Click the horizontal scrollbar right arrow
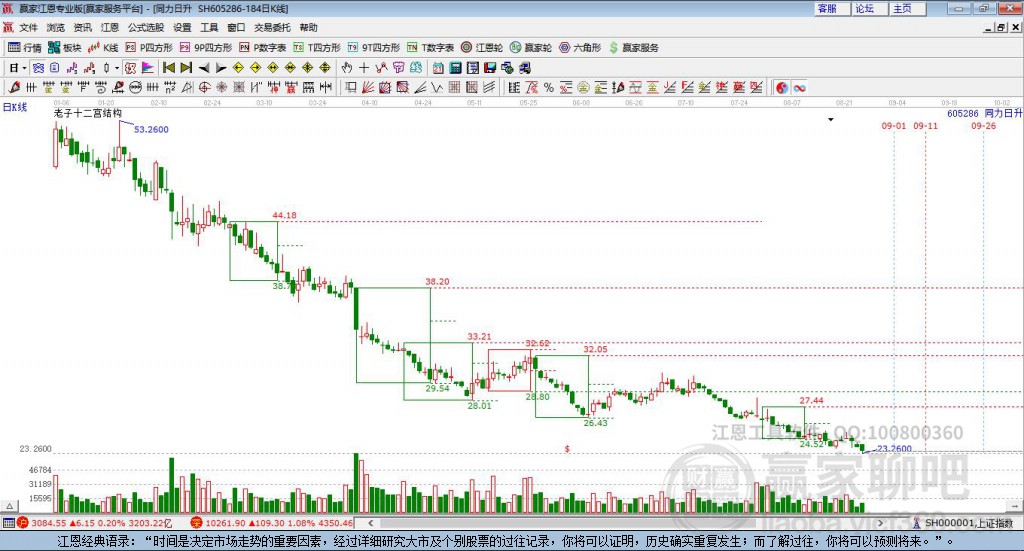1024x551 pixels. [x=880, y=523]
